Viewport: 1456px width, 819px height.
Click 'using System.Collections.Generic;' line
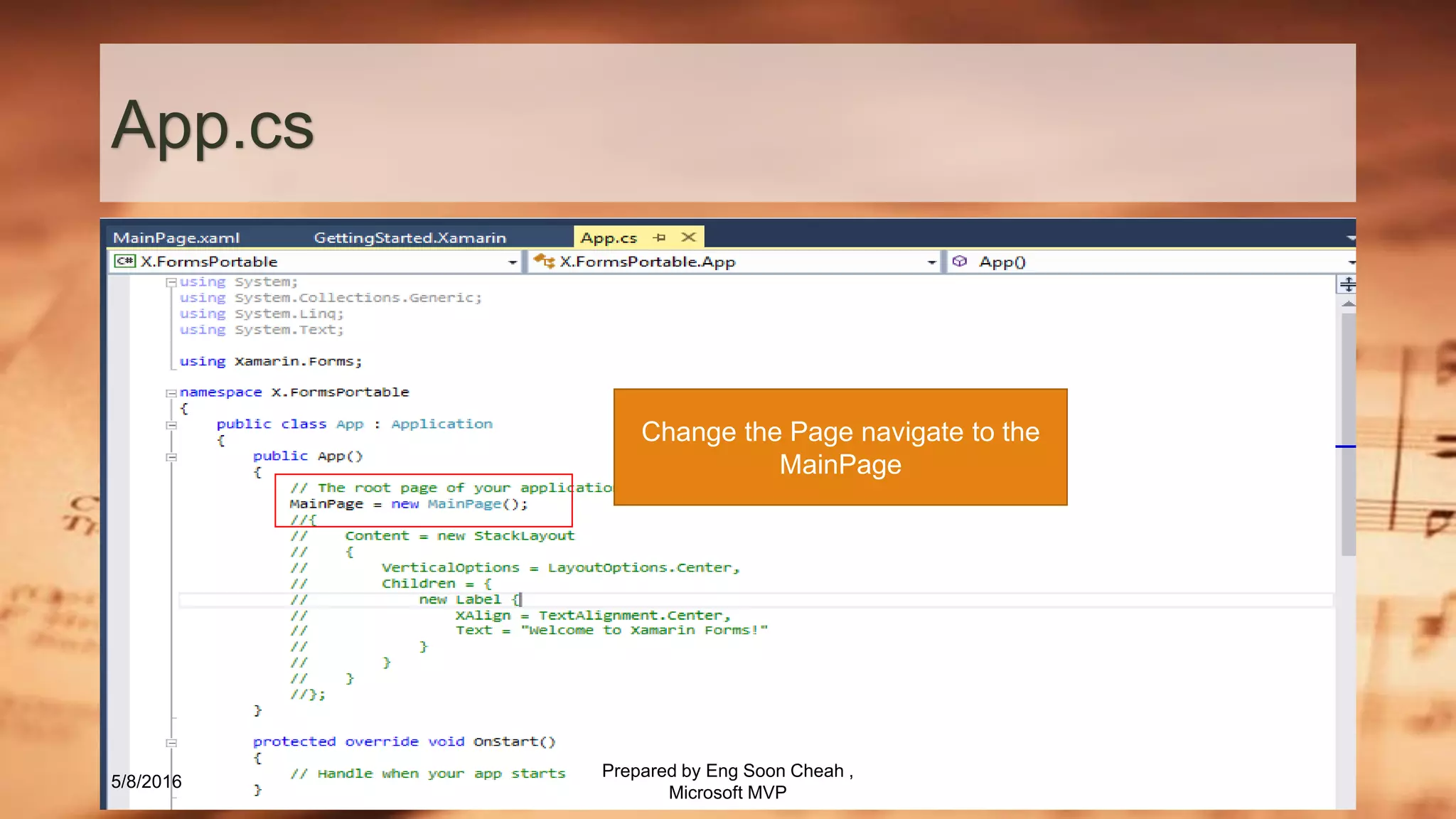(331, 298)
